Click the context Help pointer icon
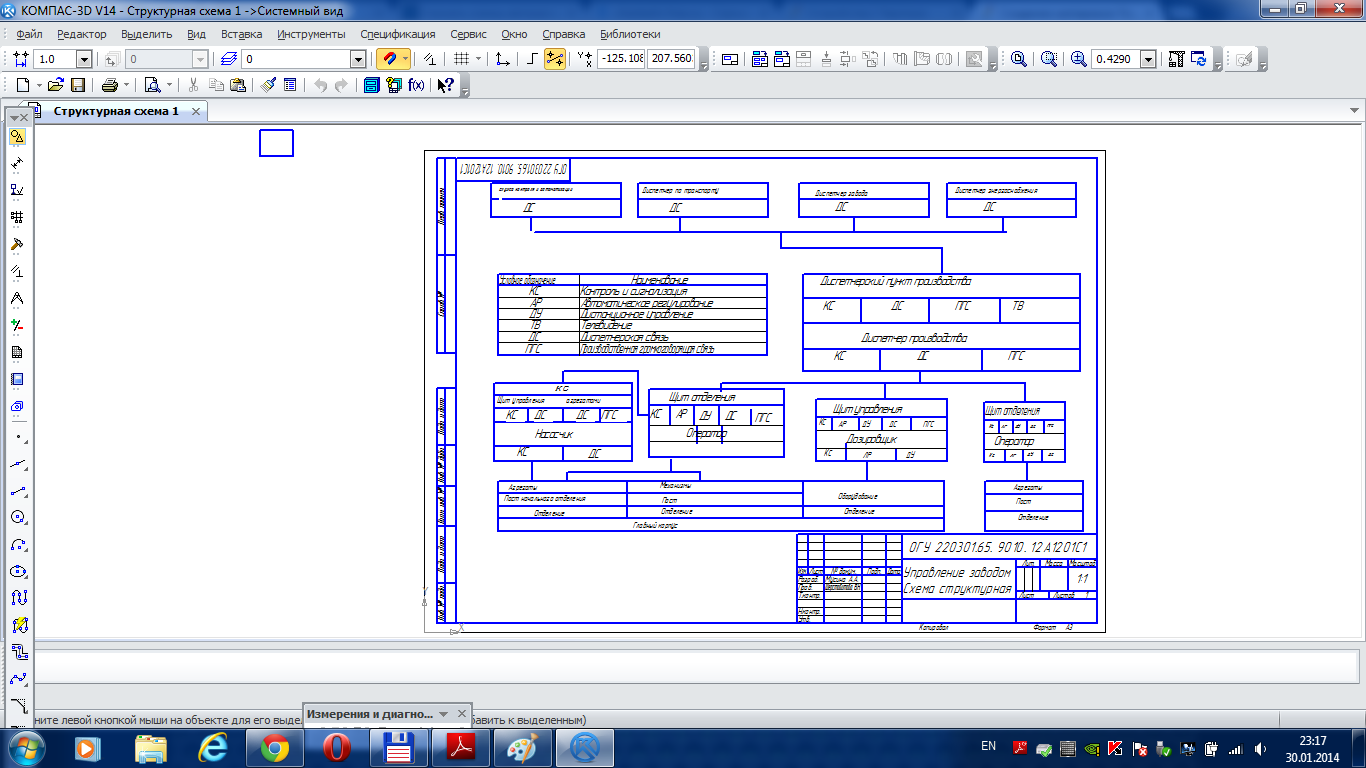 446,85
